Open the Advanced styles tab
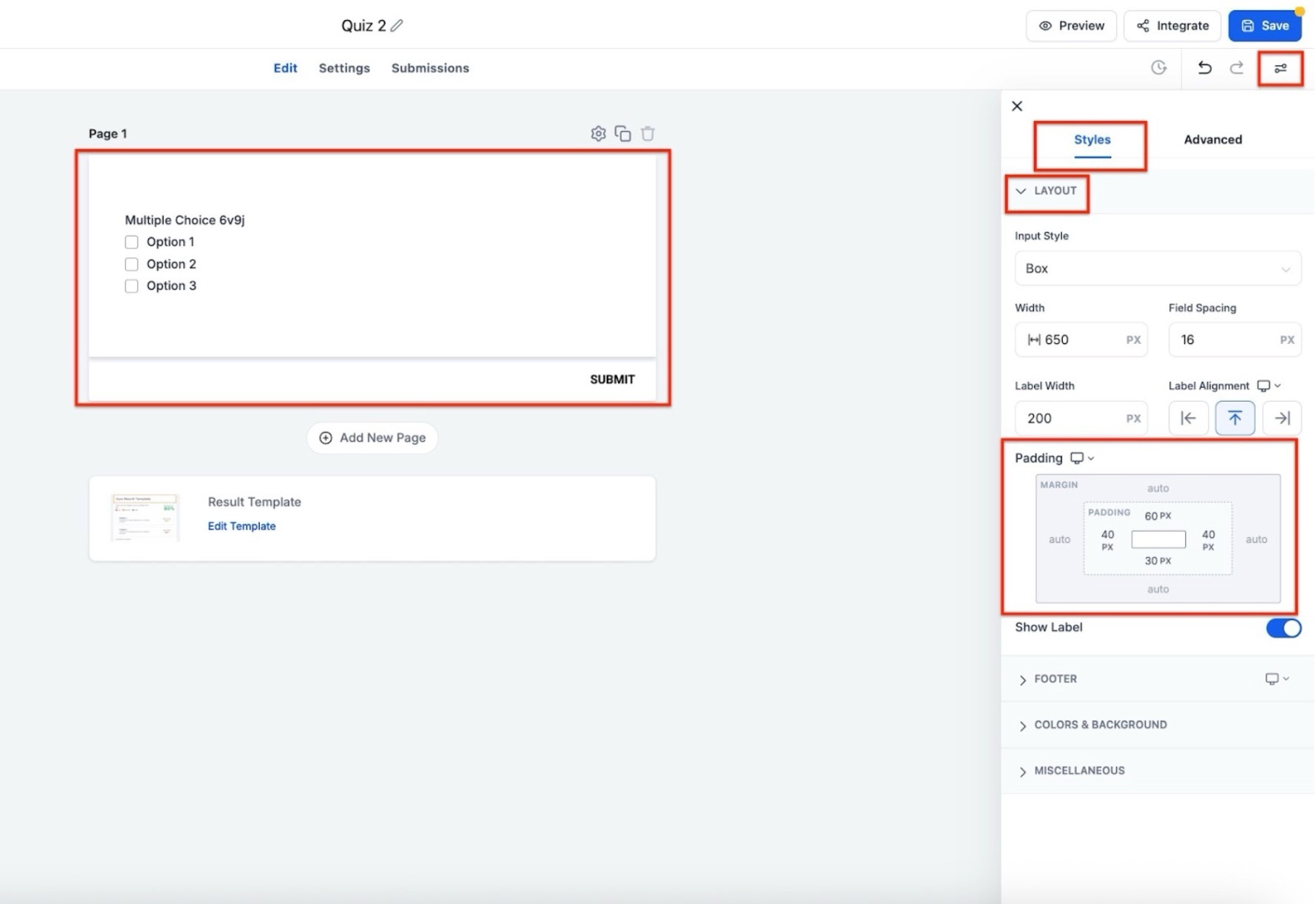Screen dimensions: 1316x904 pos(1212,139)
